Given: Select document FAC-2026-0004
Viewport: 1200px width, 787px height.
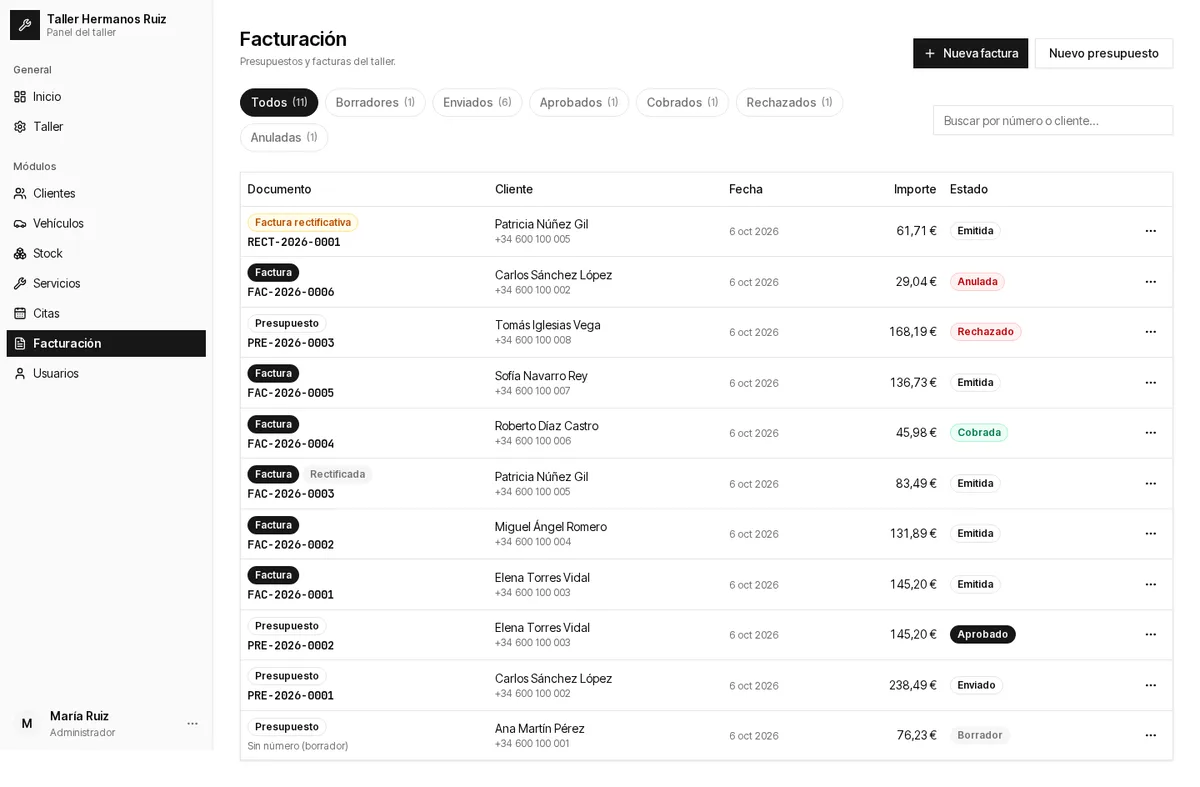Looking at the screenshot, I should pyautogui.click(x=291, y=444).
